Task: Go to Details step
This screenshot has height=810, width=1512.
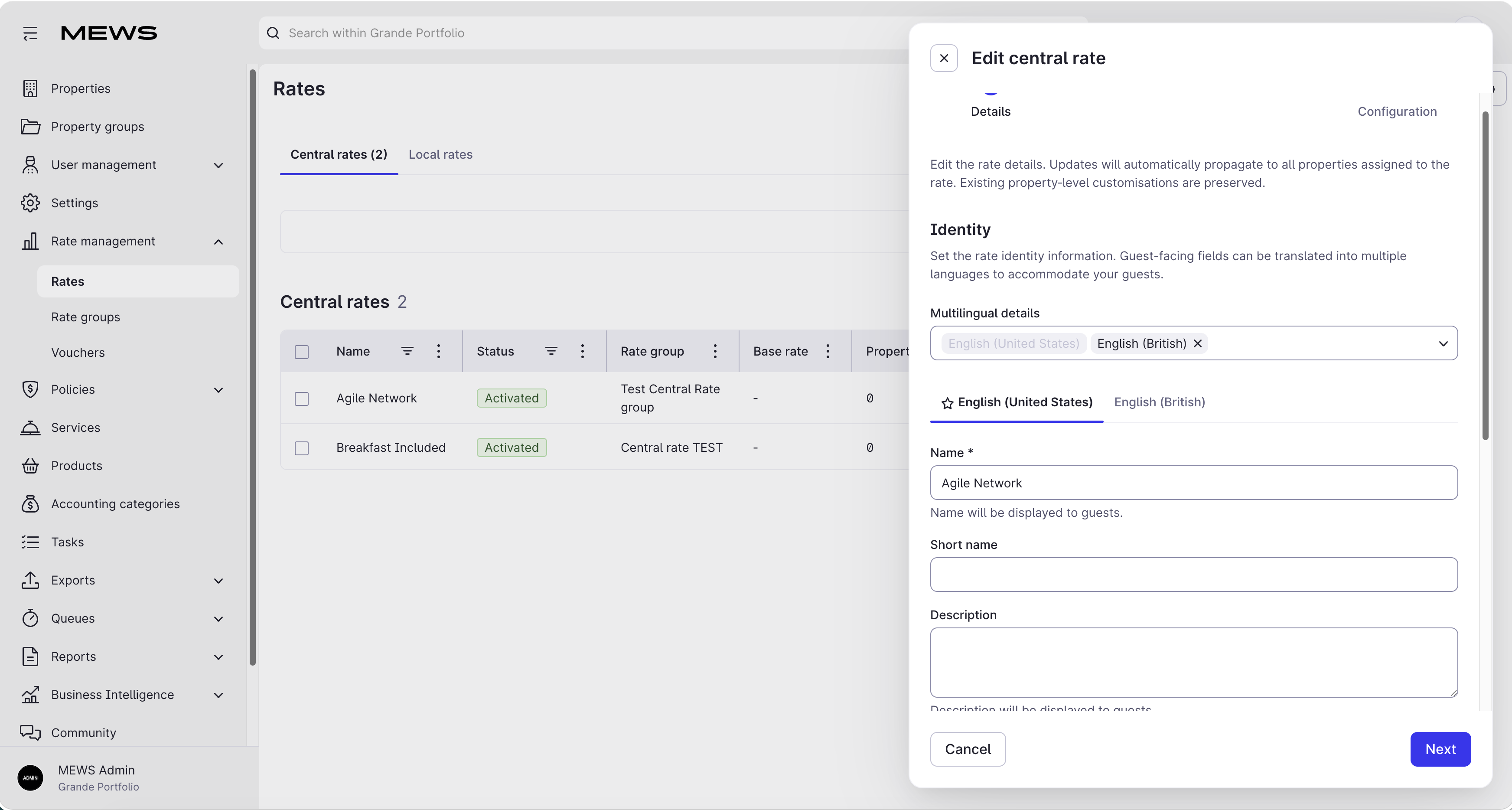Action: [990, 111]
